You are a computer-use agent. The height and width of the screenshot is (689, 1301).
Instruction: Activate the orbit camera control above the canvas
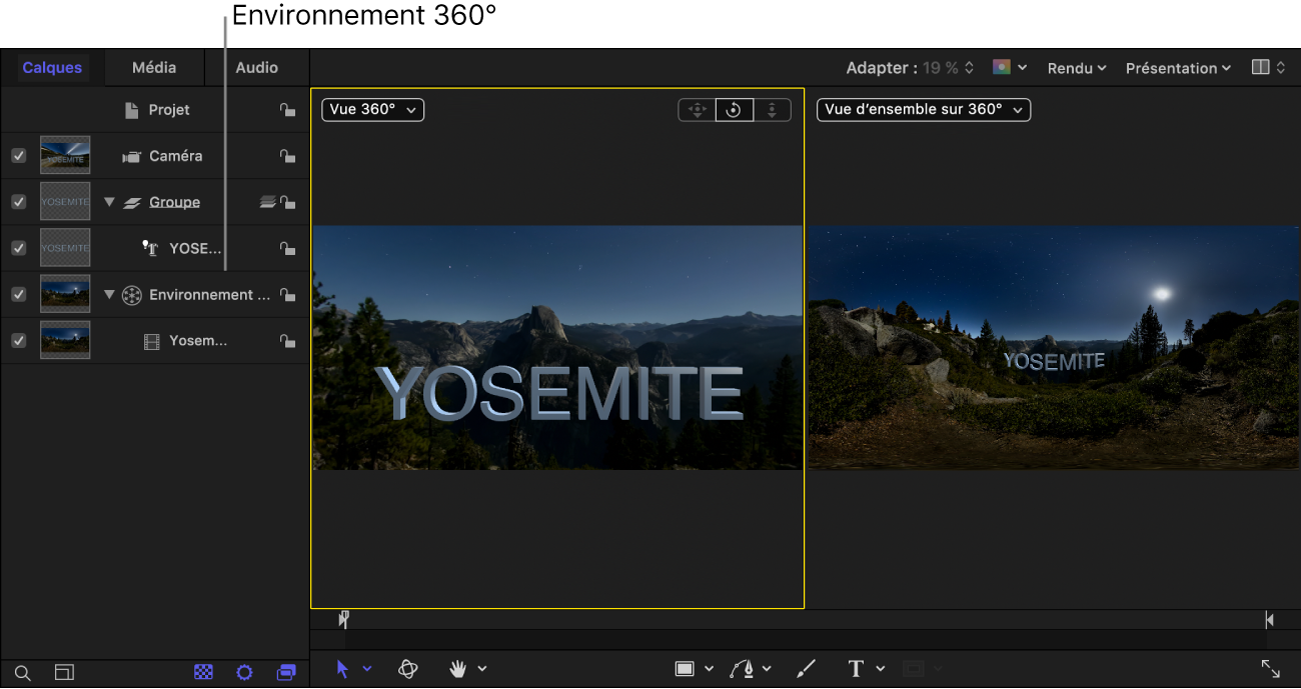(733, 109)
